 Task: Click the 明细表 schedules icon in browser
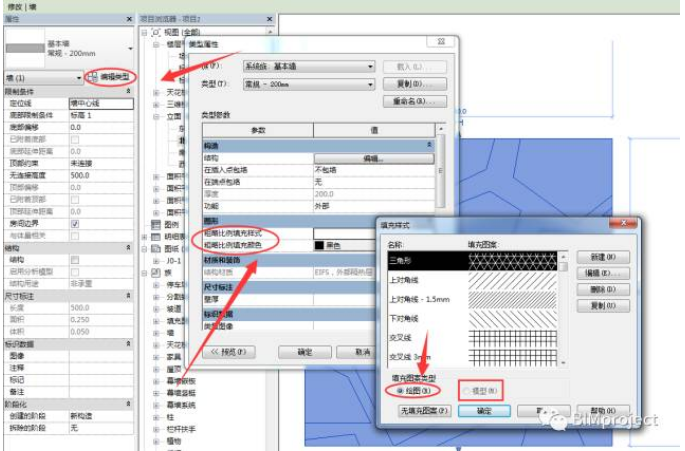point(156,237)
